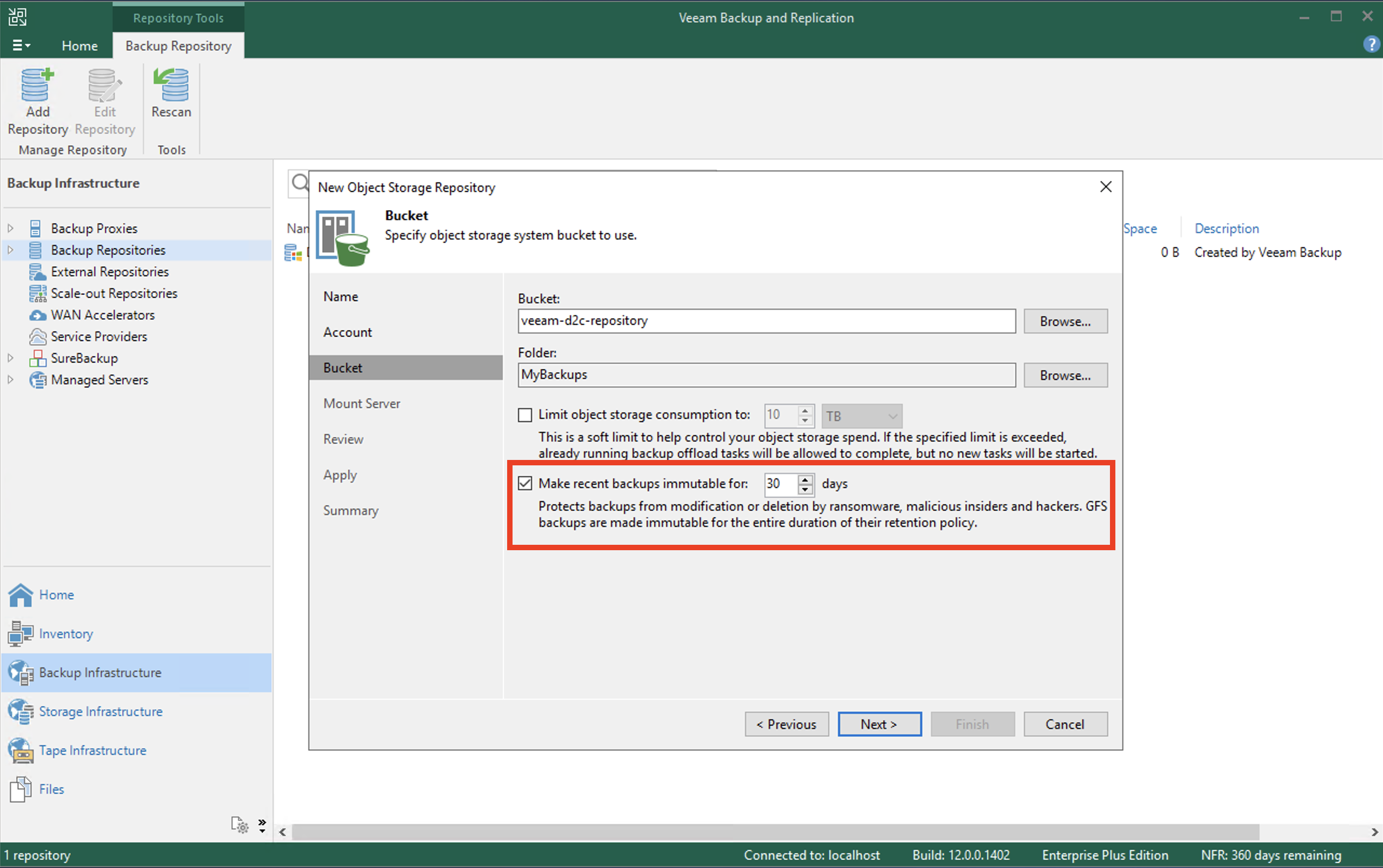Open the TB unit dropdown

coord(862,416)
